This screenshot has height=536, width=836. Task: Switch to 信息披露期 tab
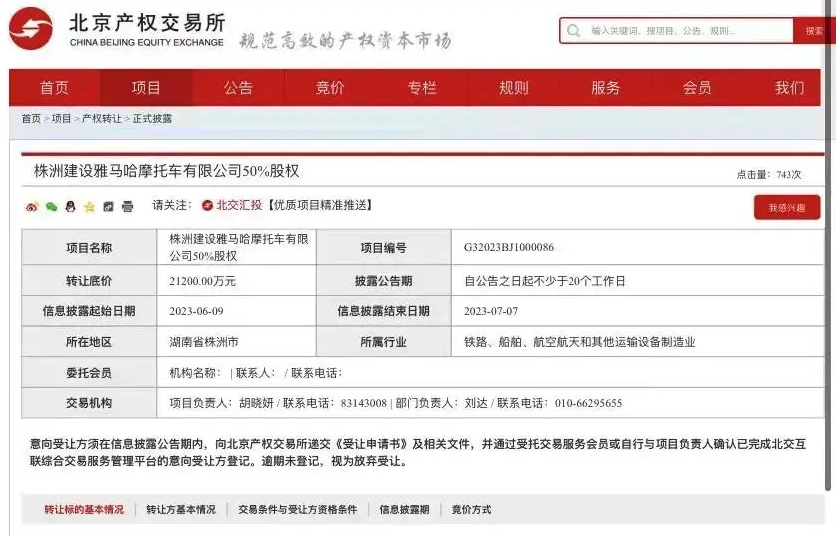click(404, 509)
